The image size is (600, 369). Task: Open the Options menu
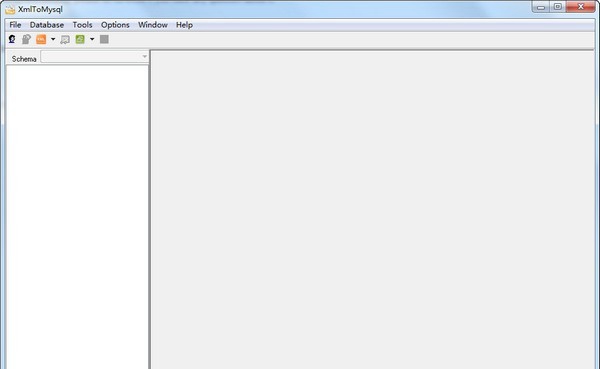115,25
